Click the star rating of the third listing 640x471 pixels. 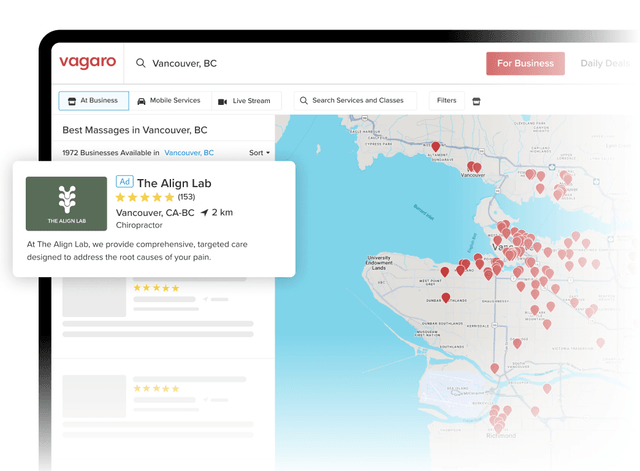coord(156,389)
